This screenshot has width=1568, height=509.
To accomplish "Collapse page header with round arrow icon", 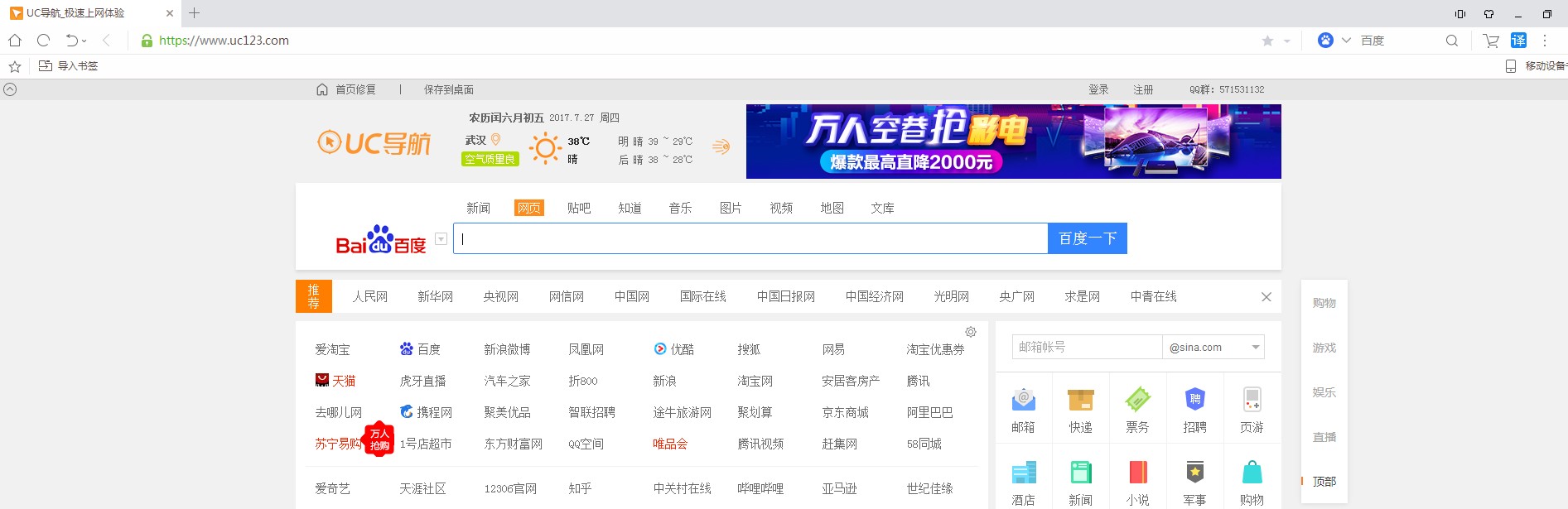I will [10, 89].
